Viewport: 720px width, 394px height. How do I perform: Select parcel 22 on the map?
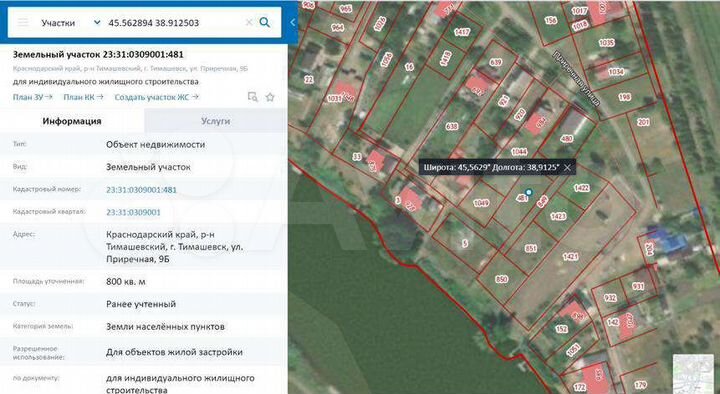309,79
